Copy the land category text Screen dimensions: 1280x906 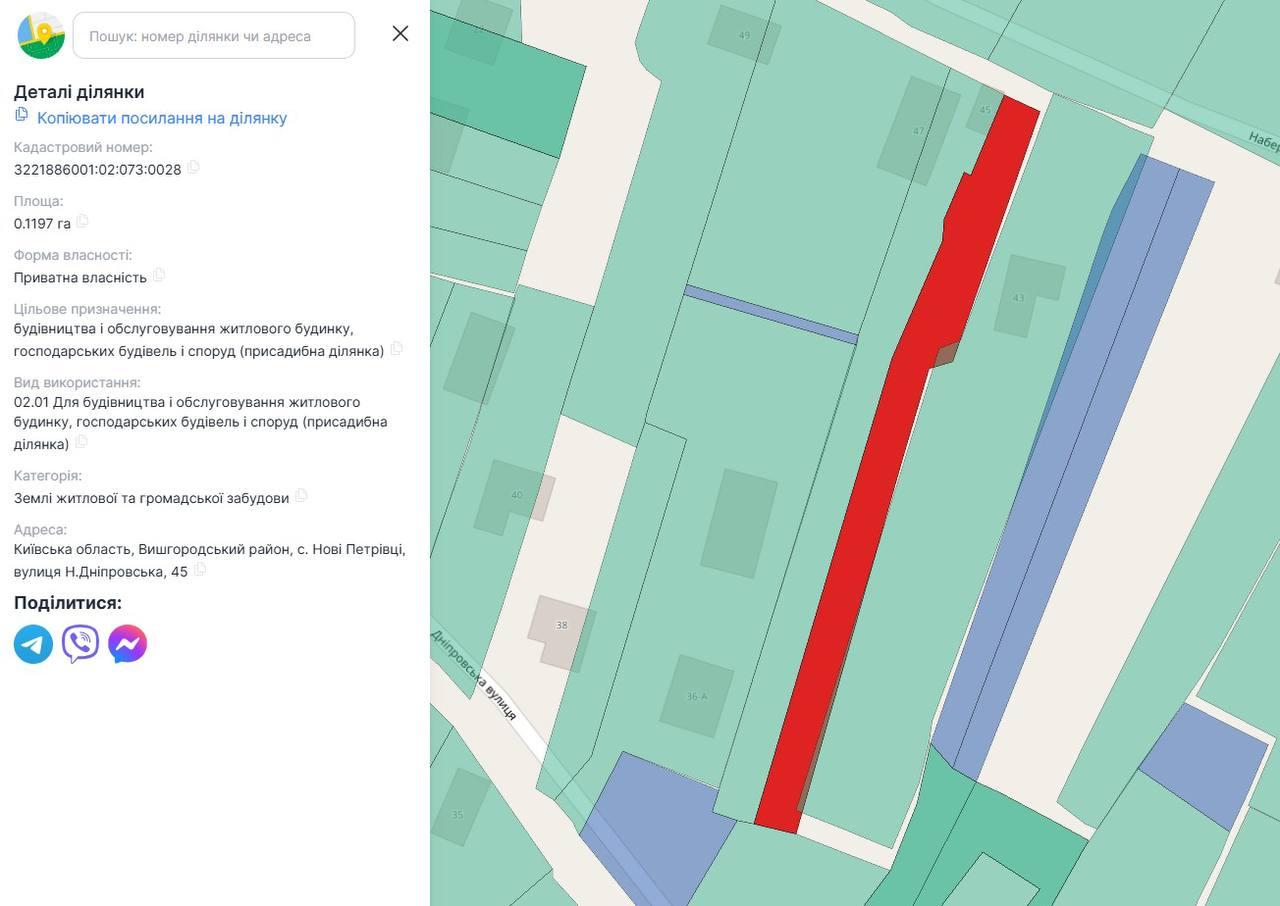click(301, 496)
